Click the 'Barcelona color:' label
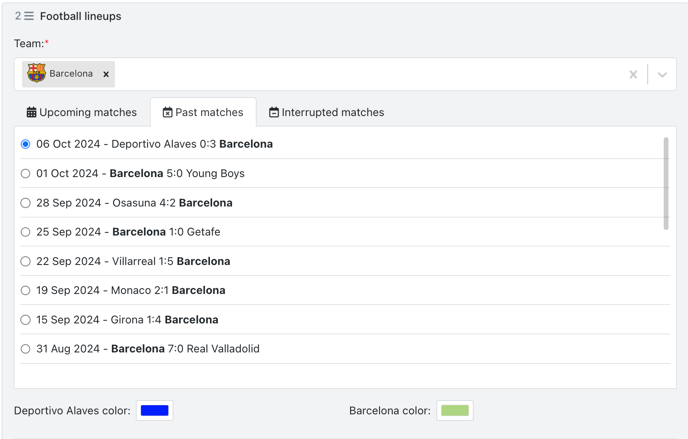 pos(390,410)
